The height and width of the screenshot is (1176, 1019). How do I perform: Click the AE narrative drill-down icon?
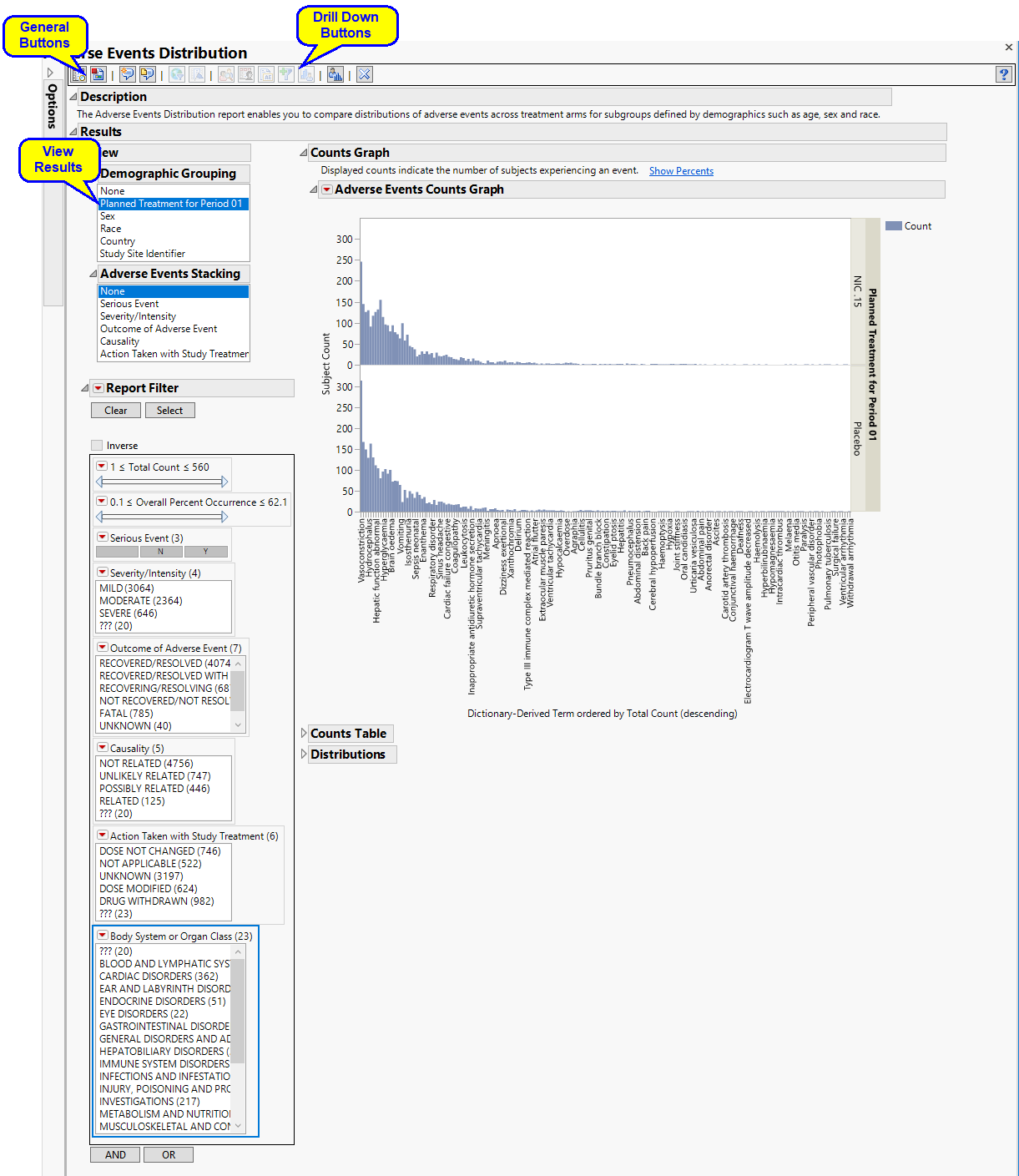(266, 74)
